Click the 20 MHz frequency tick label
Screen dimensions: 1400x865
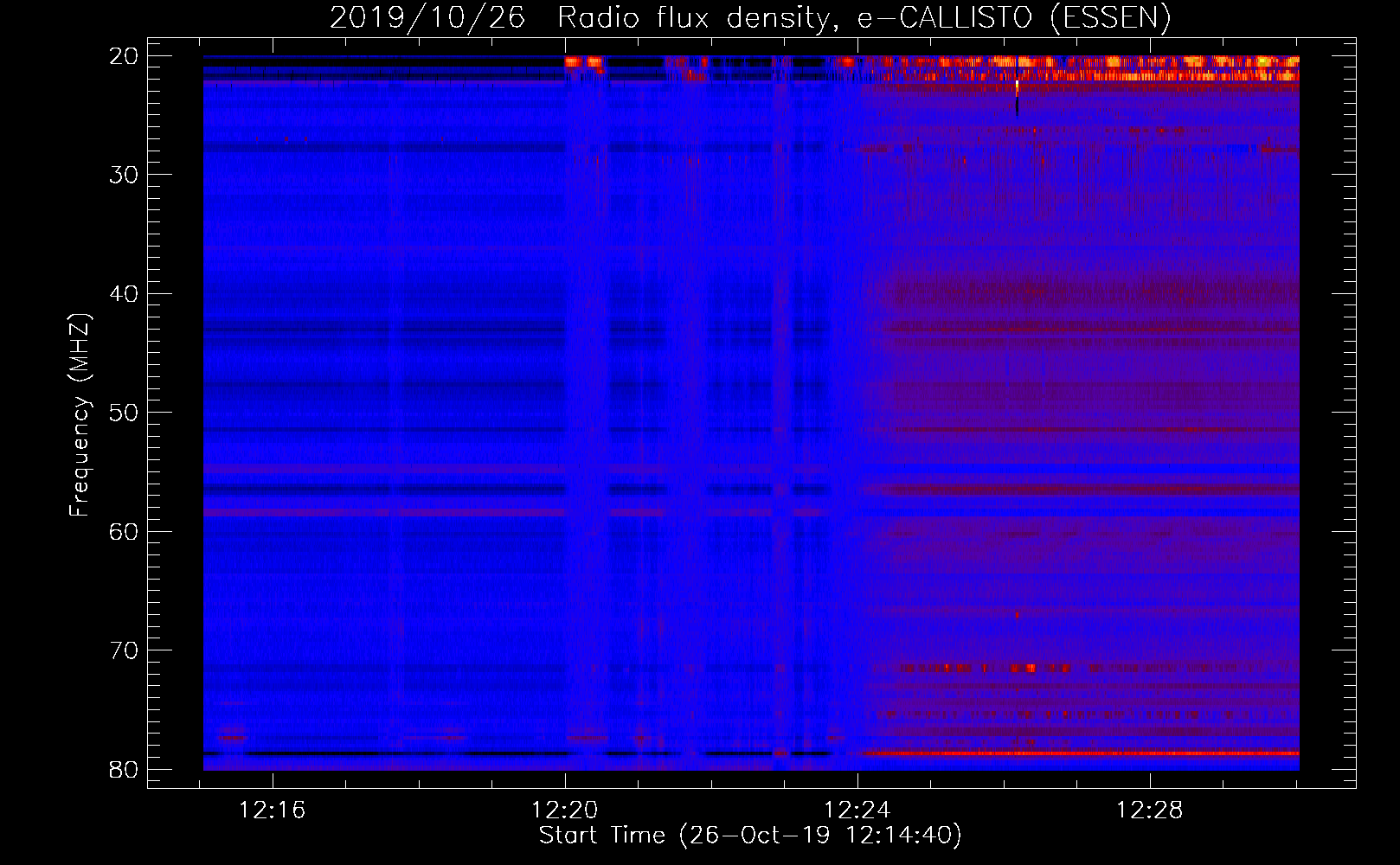124,56
